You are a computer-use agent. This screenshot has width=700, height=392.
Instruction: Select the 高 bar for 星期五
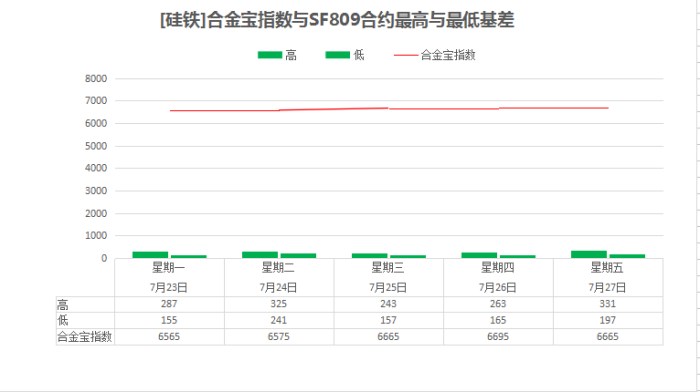[x=589, y=254]
